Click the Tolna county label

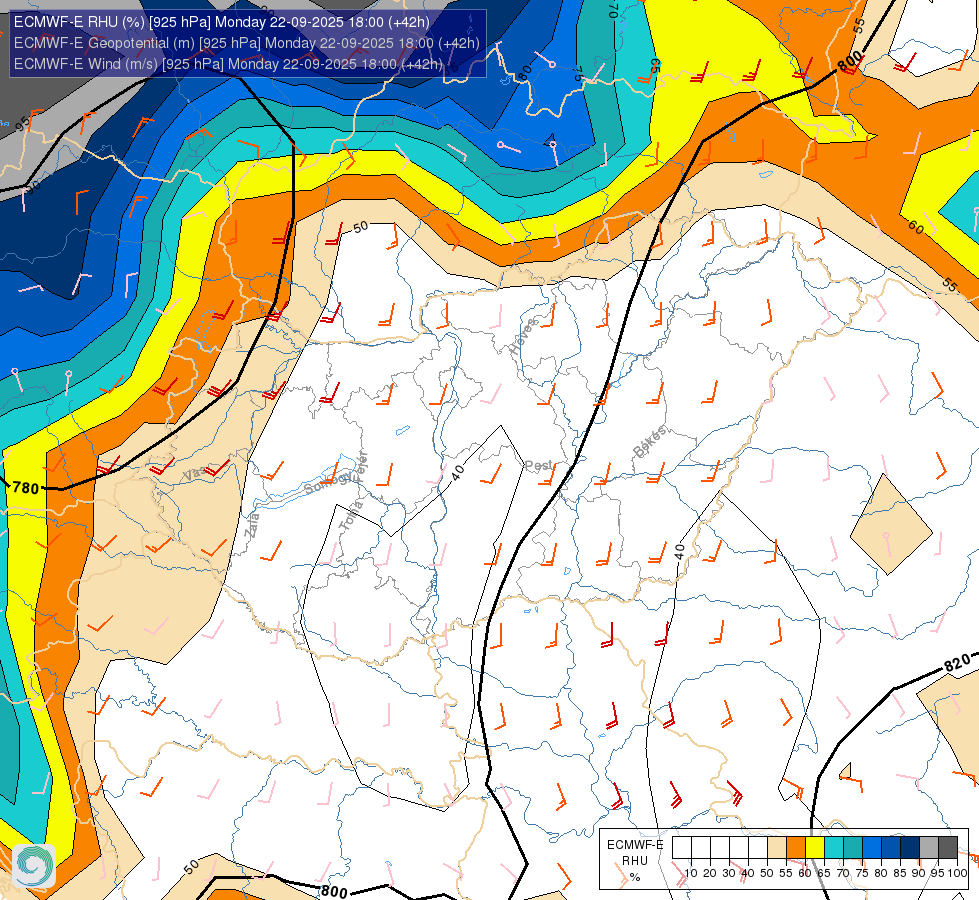pyautogui.click(x=351, y=516)
